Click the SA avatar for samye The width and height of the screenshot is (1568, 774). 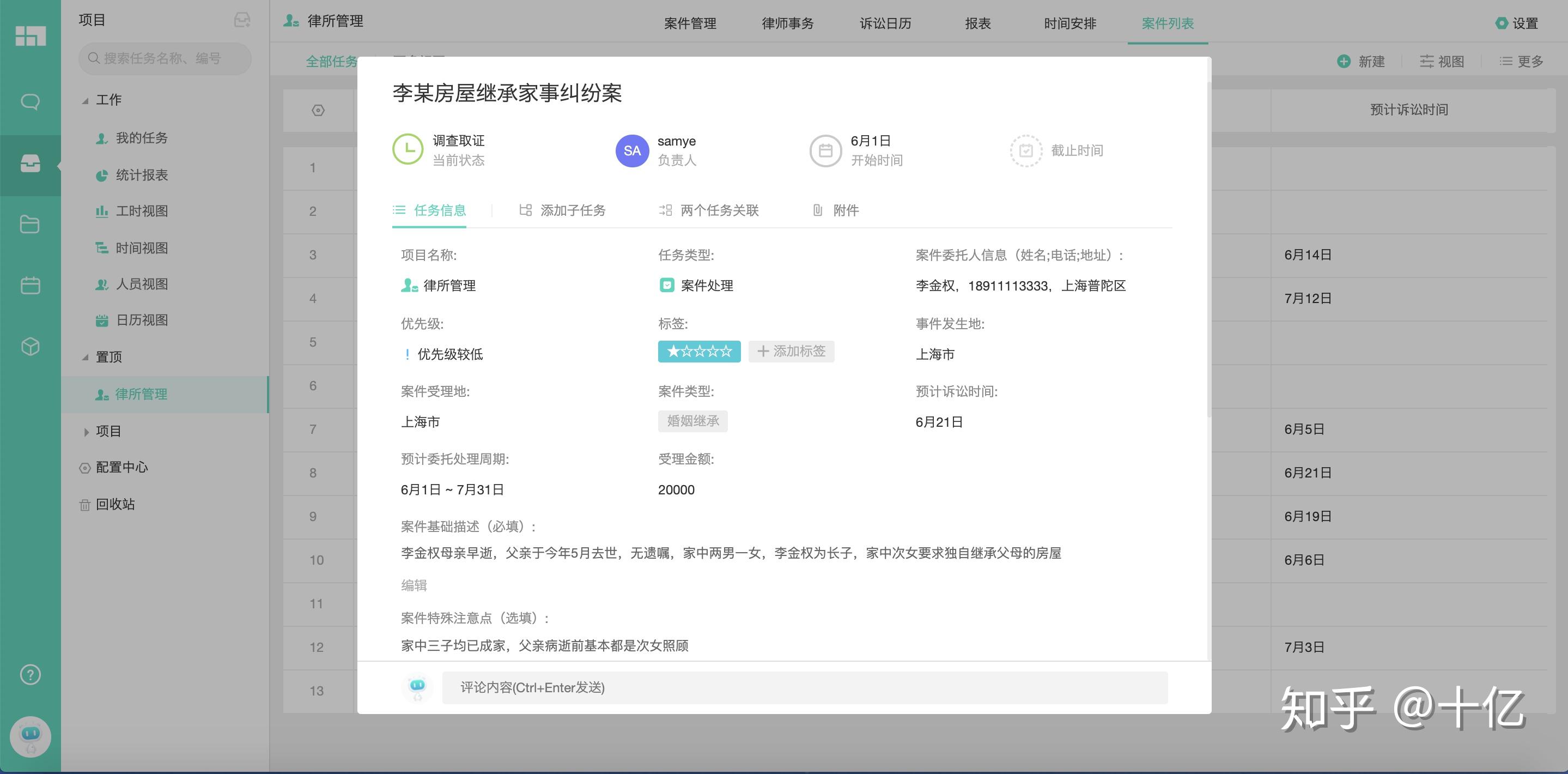pos(632,150)
